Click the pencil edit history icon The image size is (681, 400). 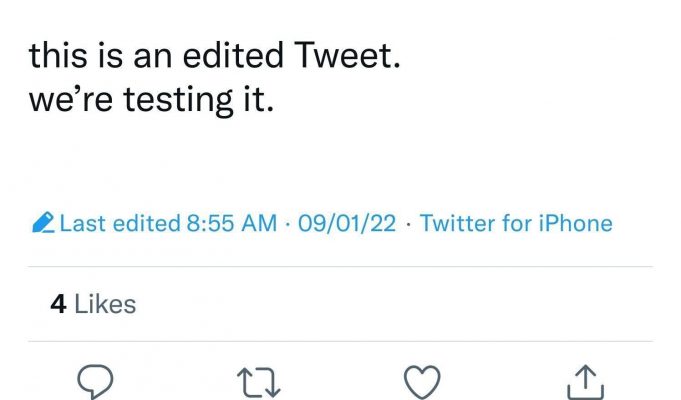(43, 223)
